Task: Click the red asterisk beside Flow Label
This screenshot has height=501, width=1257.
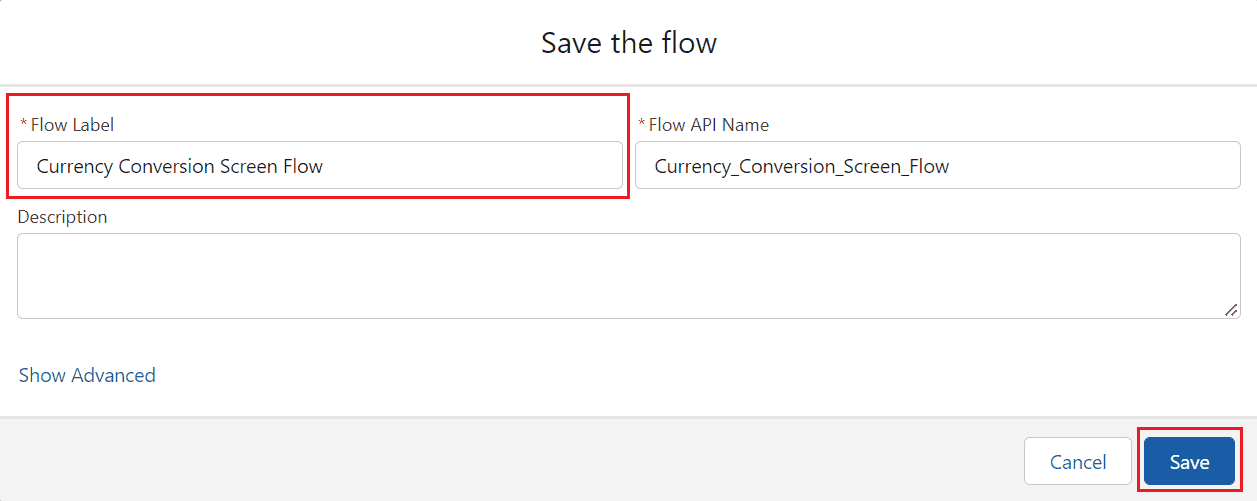Action: (24, 123)
